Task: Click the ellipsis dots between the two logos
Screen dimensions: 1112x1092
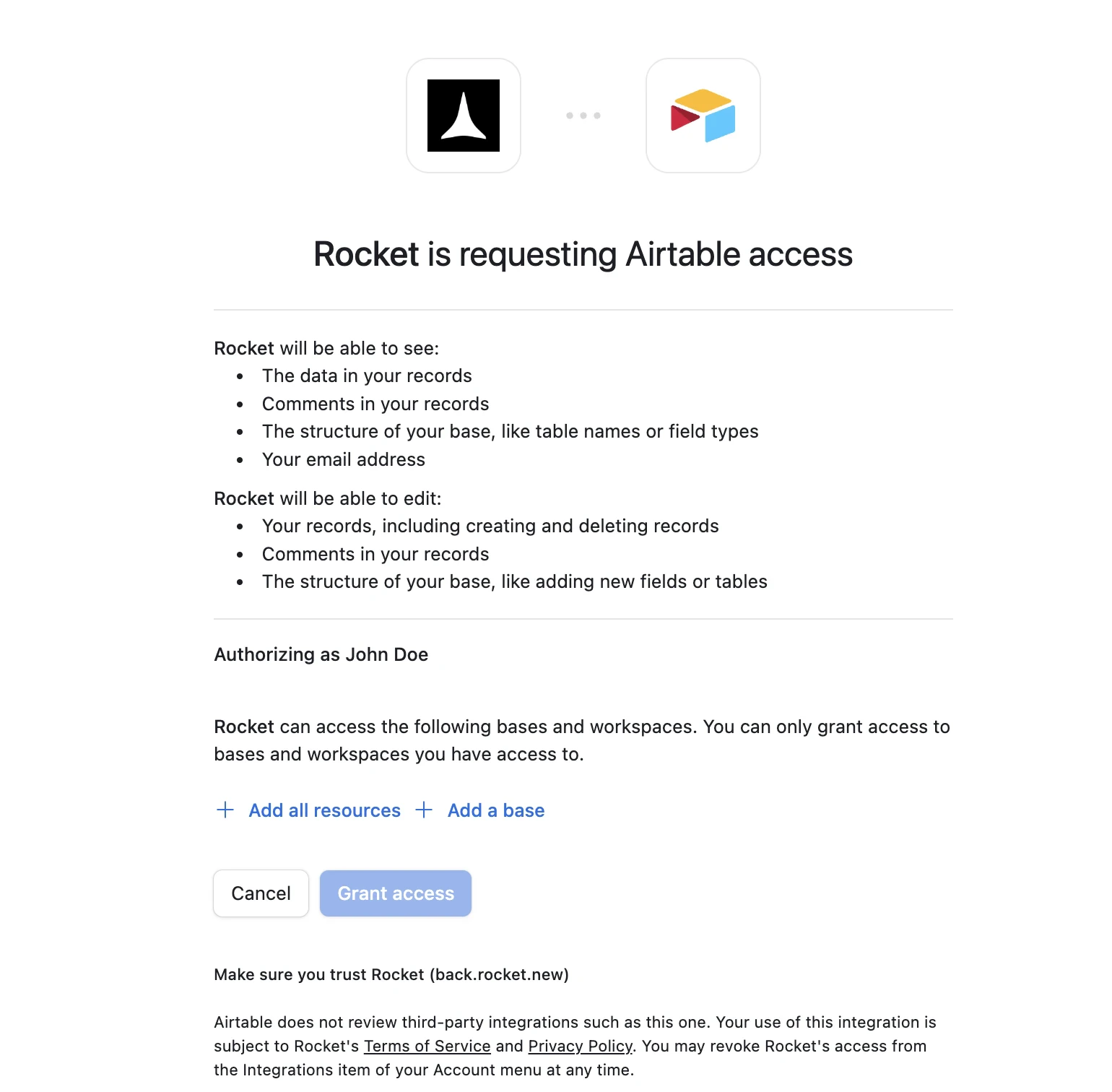Action: (583, 116)
